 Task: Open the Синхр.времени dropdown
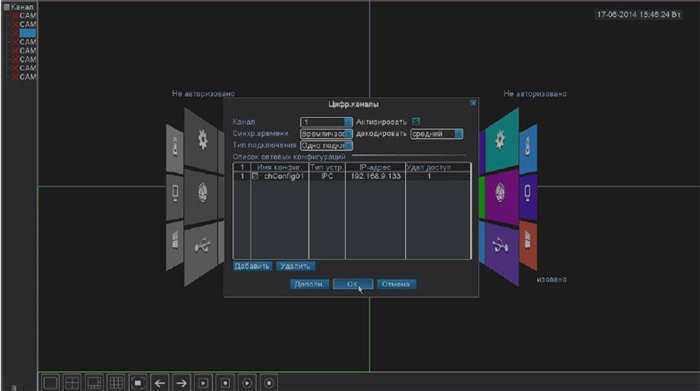click(326, 133)
